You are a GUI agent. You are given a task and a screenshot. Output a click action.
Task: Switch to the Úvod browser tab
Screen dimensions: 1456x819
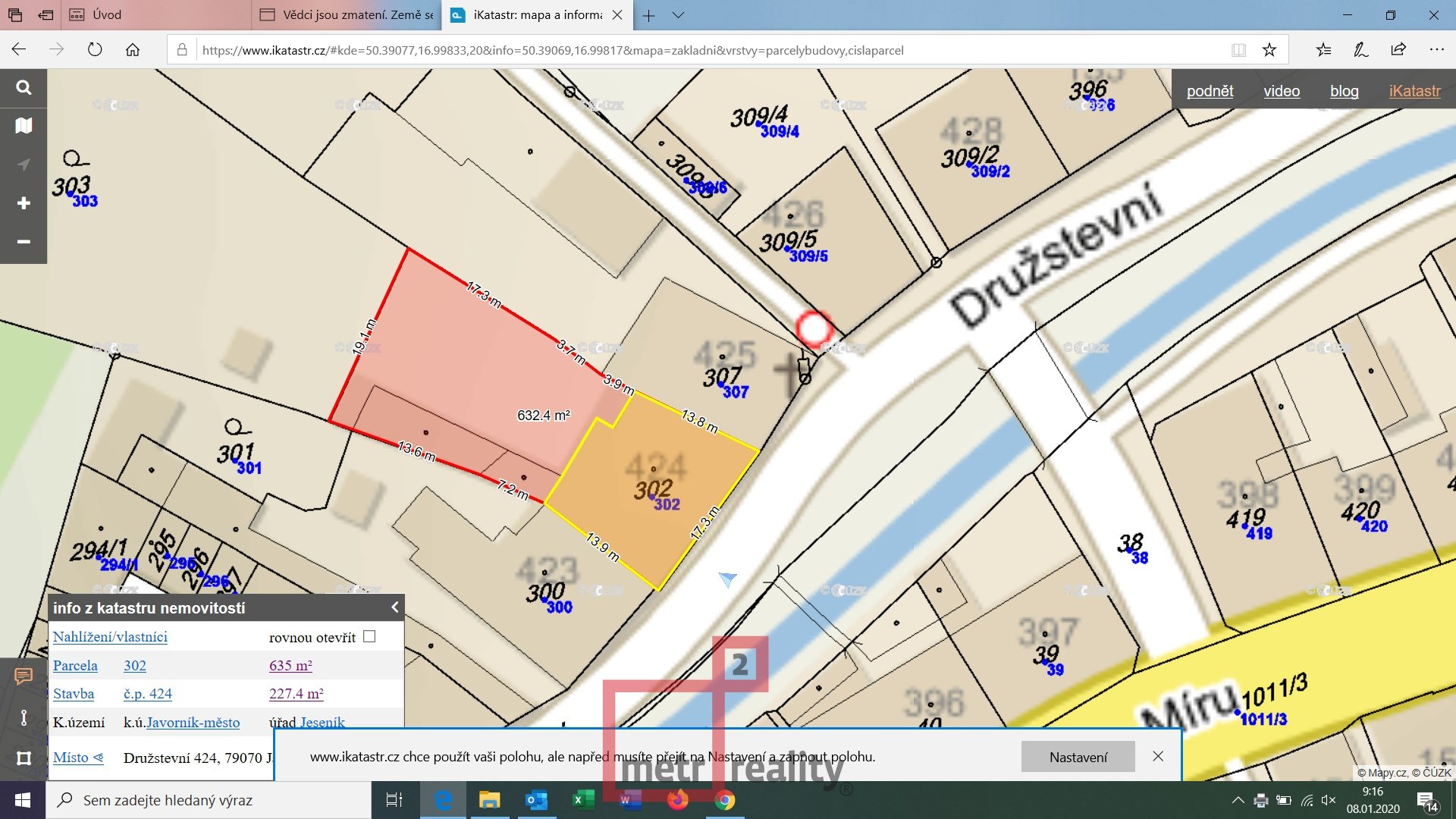click(155, 15)
